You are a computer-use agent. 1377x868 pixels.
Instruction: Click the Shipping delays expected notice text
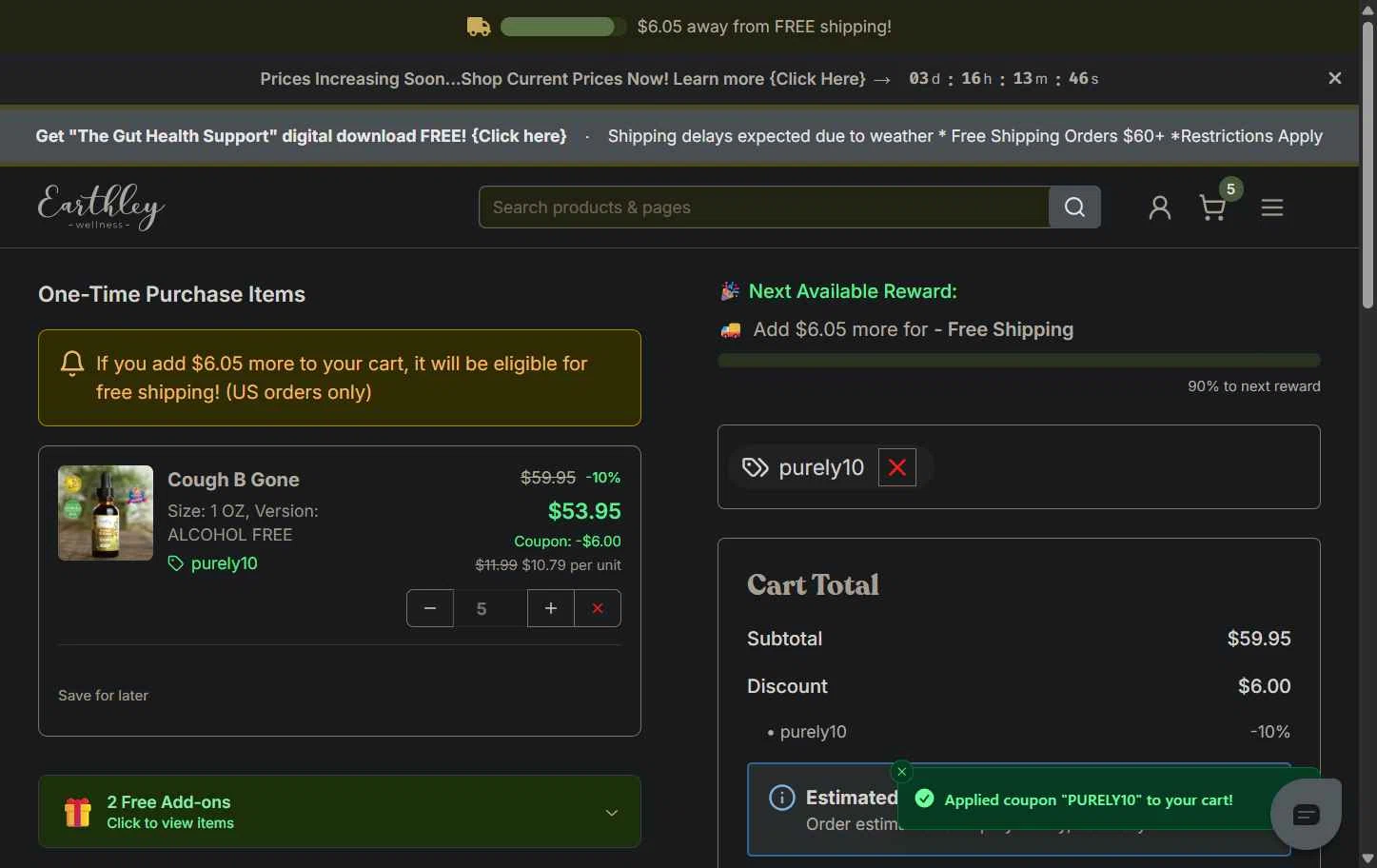(965, 136)
